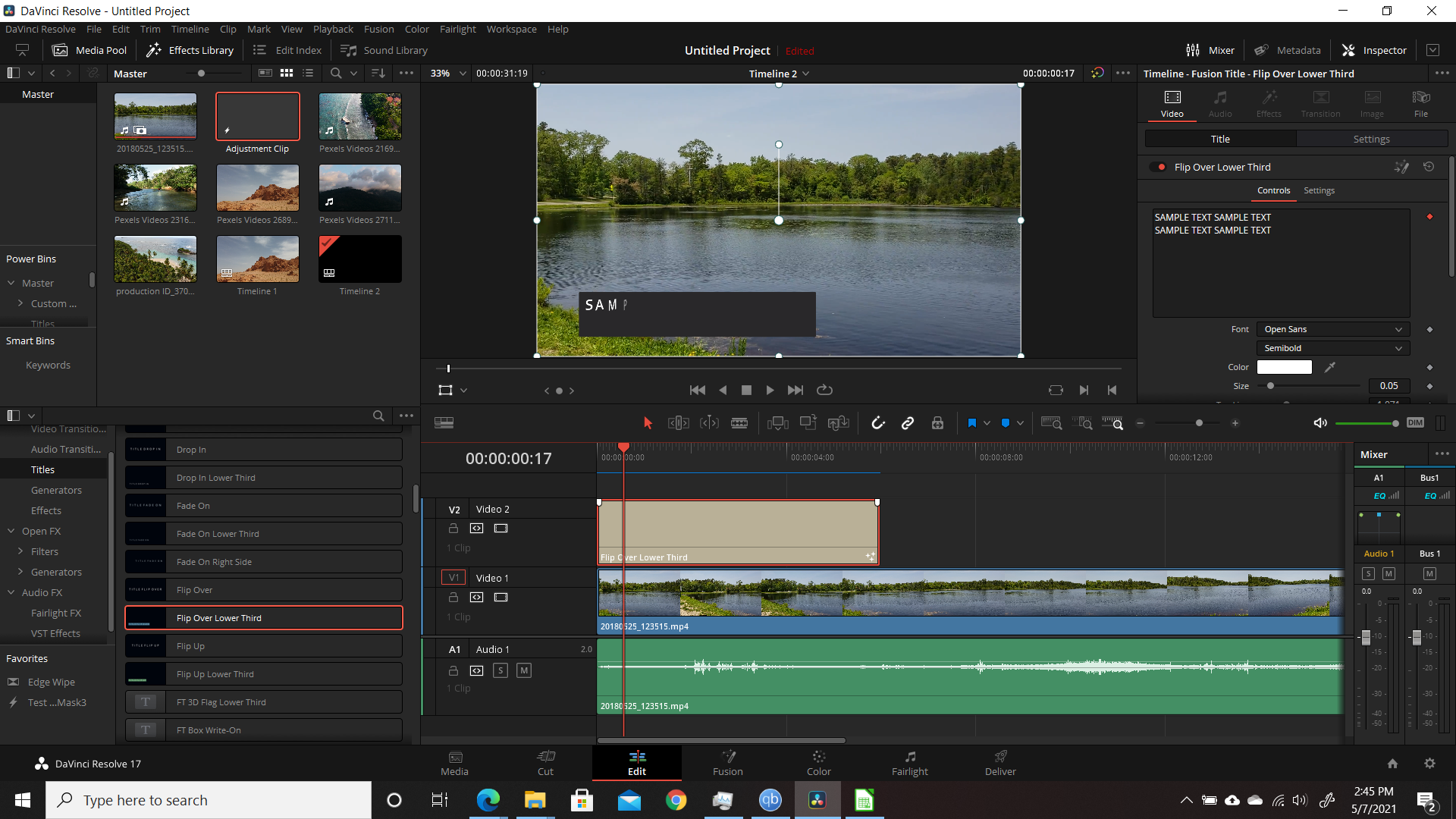Open the Fairlight menu in menu bar
This screenshot has width=1456, height=819.
[457, 29]
